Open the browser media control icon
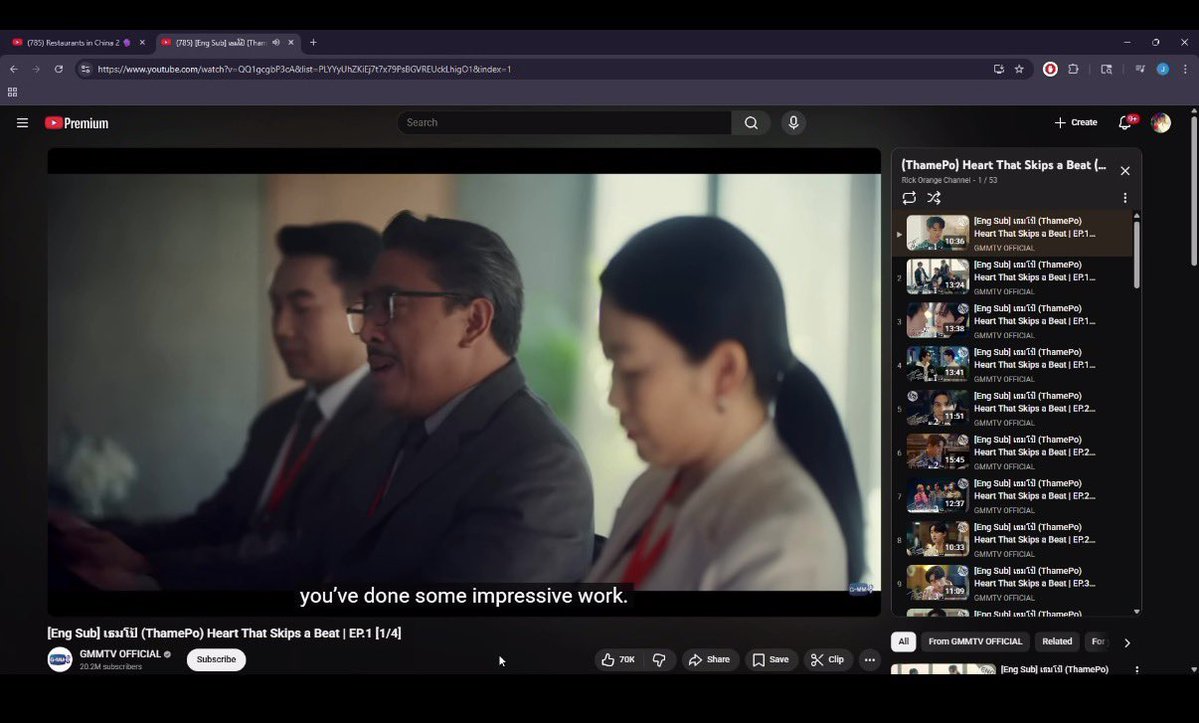Screen dimensions: 1199x723 tap(1139, 69)
